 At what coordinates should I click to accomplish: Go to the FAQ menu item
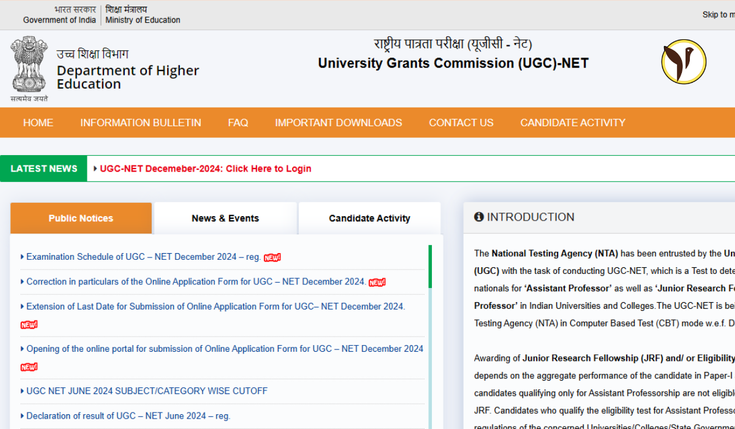coord(238,123)
